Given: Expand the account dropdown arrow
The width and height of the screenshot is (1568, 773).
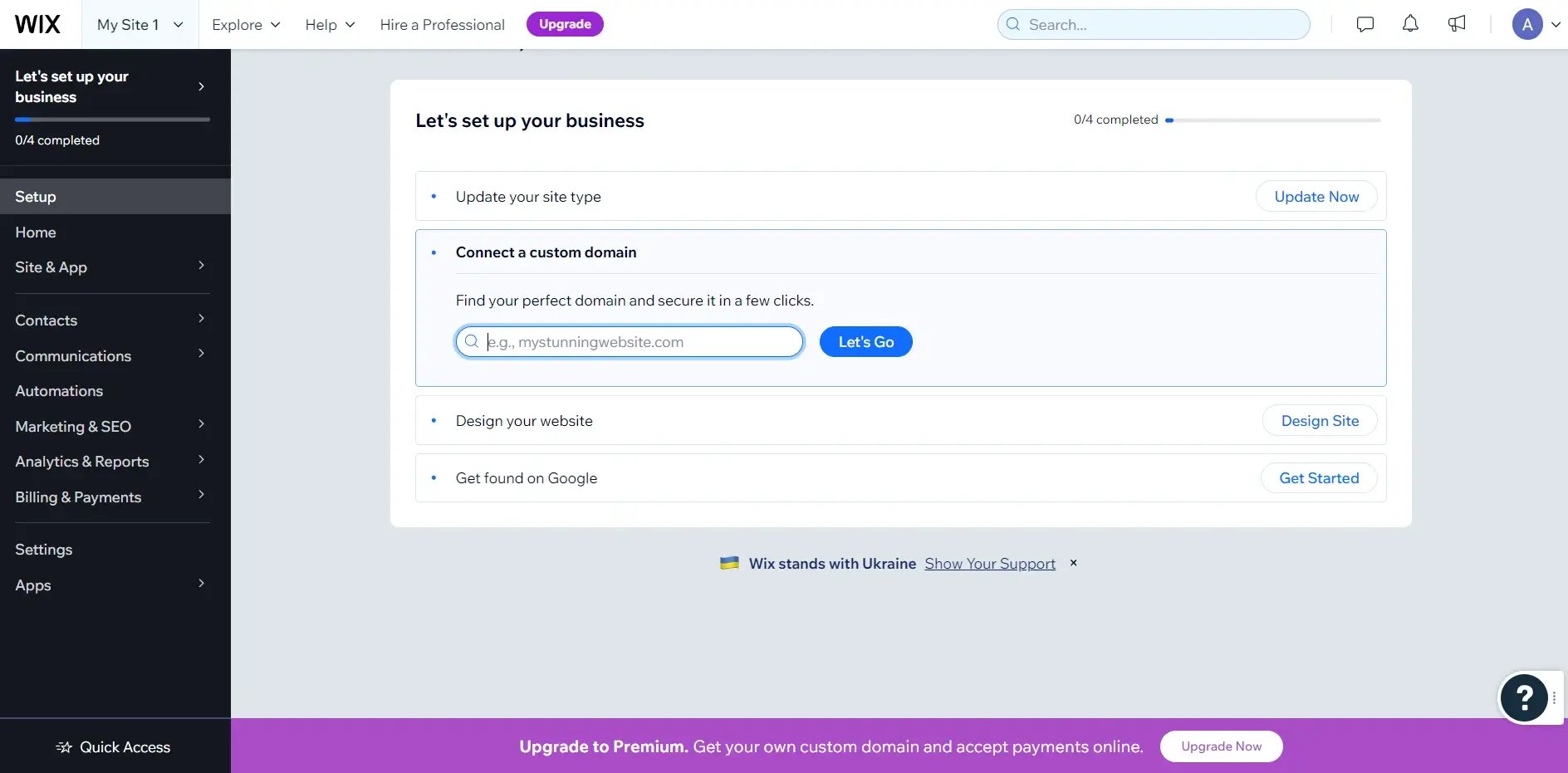Looking at the screenshot, I should click(1556, 24).
